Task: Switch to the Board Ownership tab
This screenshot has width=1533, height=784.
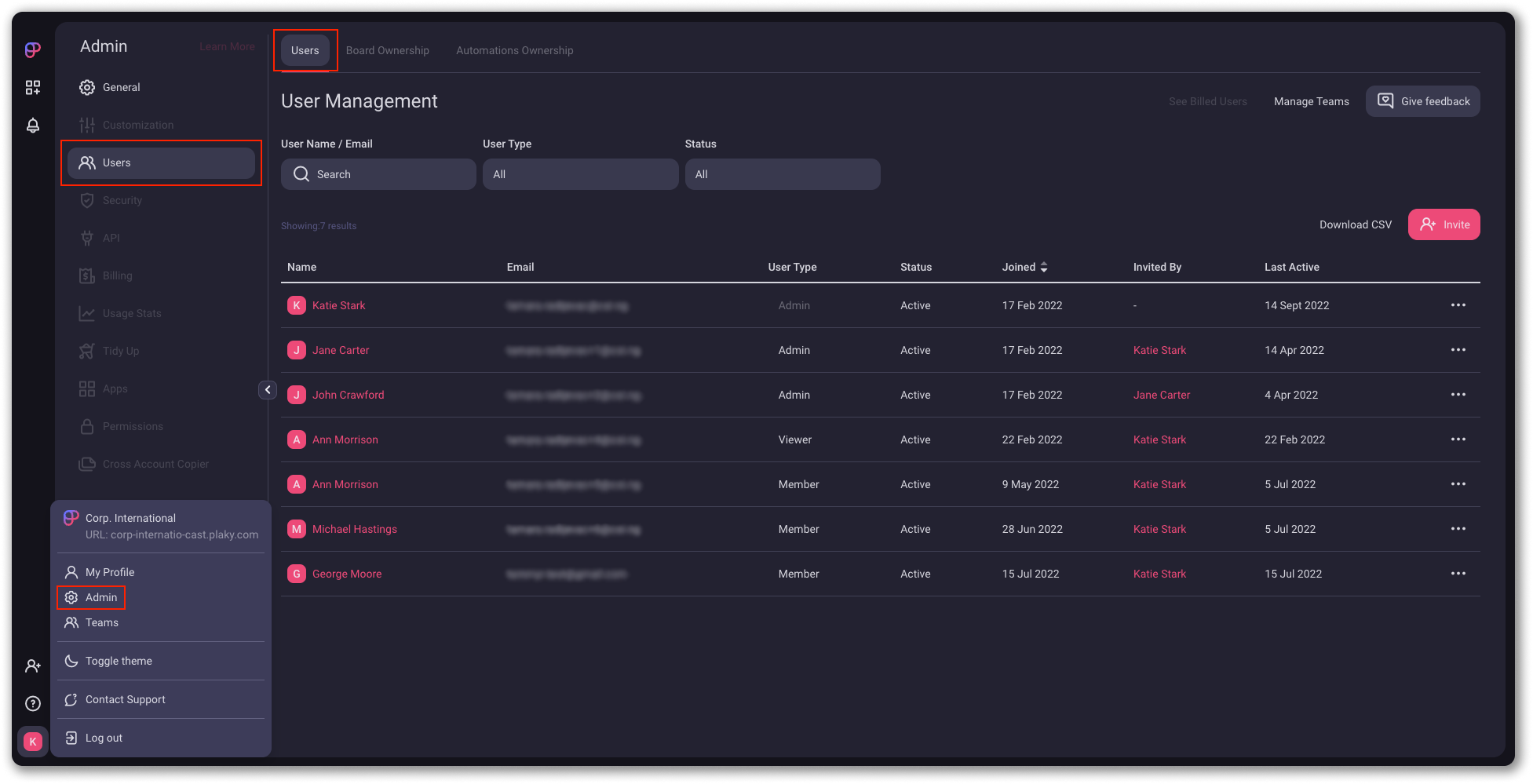Action: pos(387,50)
